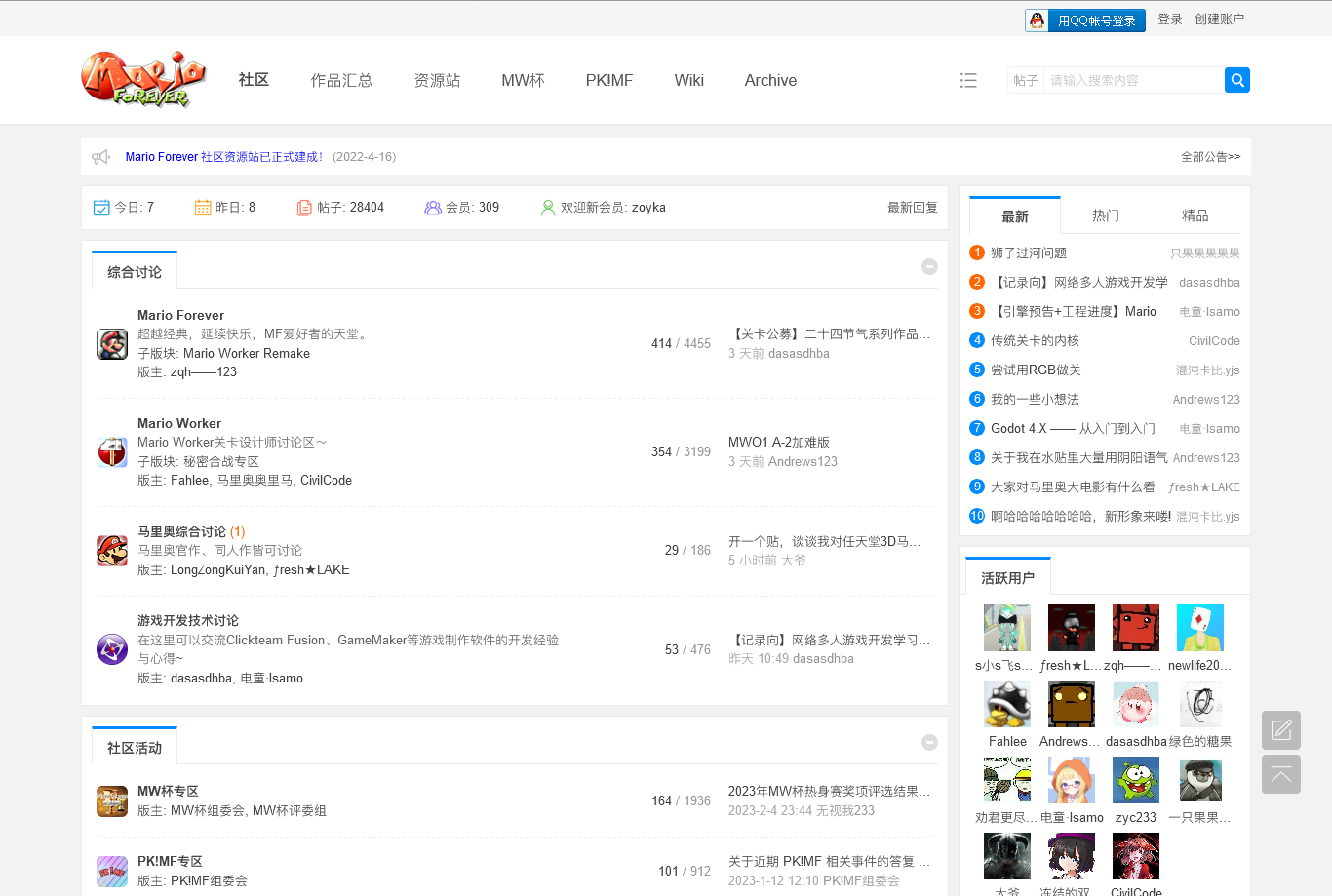Viewport: 1332px width, 896px height.
Task: Open active user Andrews avatar
Action: (1072, 704)
